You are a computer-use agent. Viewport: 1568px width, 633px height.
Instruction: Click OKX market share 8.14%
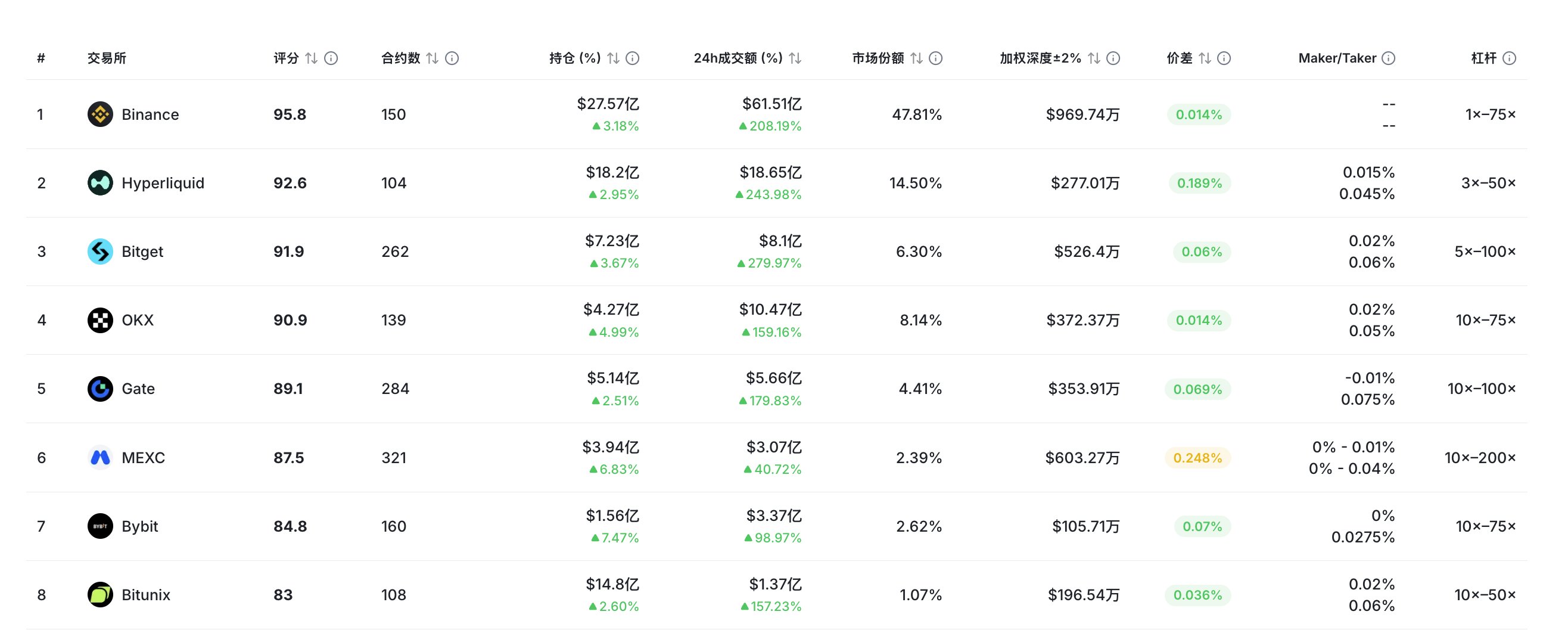point(921,320)
